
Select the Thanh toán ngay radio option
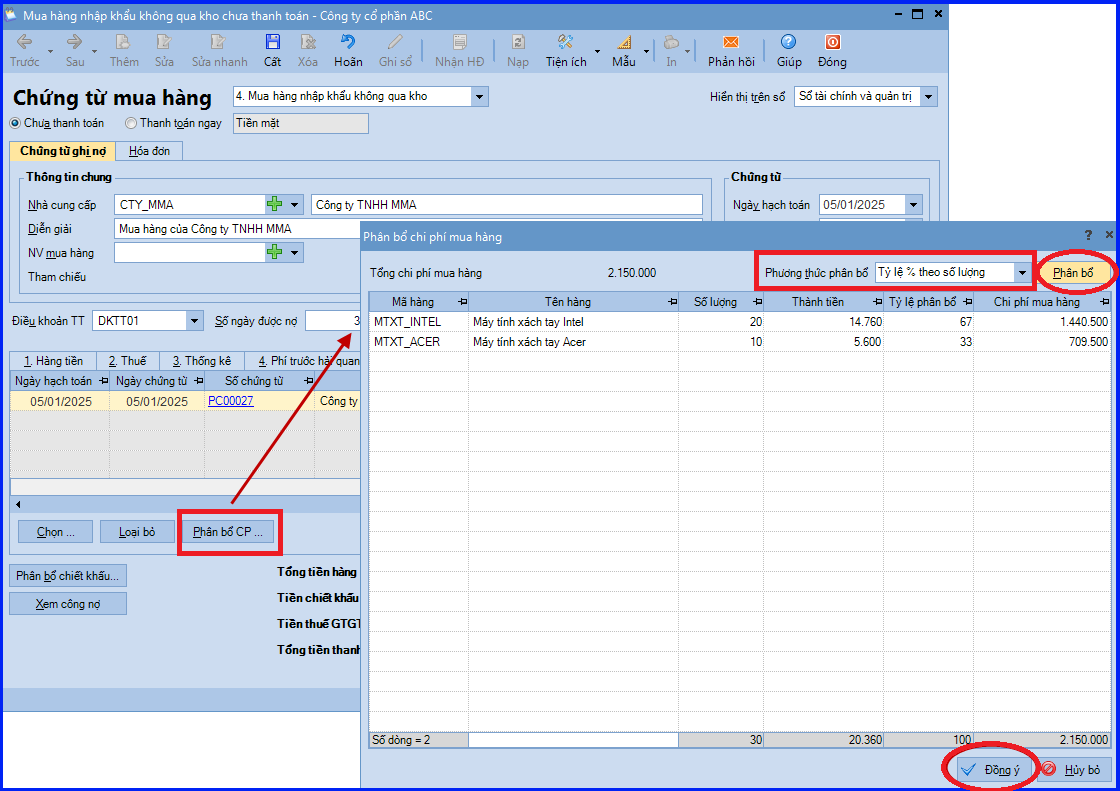[131, 123]
